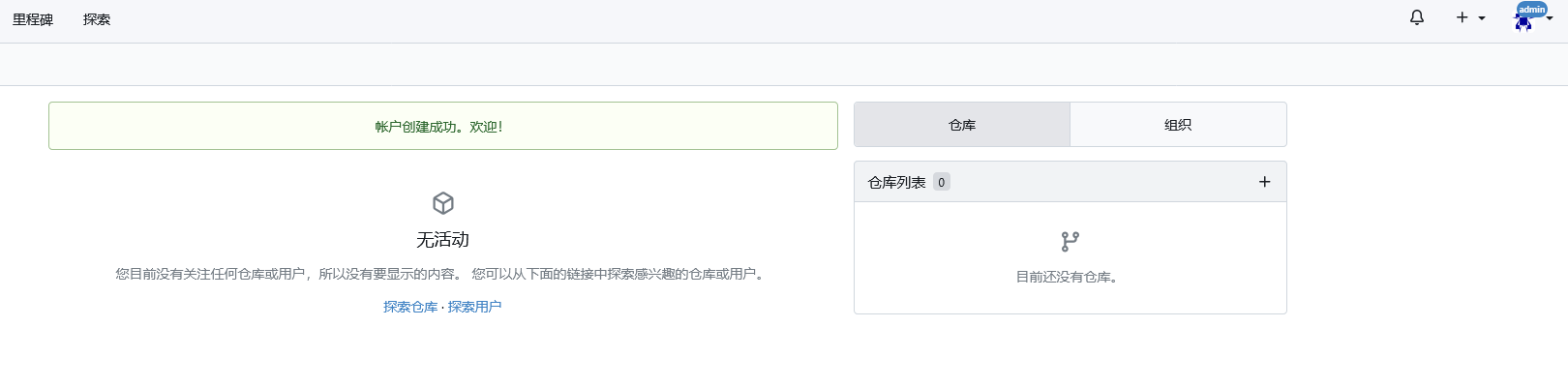Click the plus icon beside 仓库列表
Image resolution: width=1568 pixels, height=387 pixels.
point(1264,182)
